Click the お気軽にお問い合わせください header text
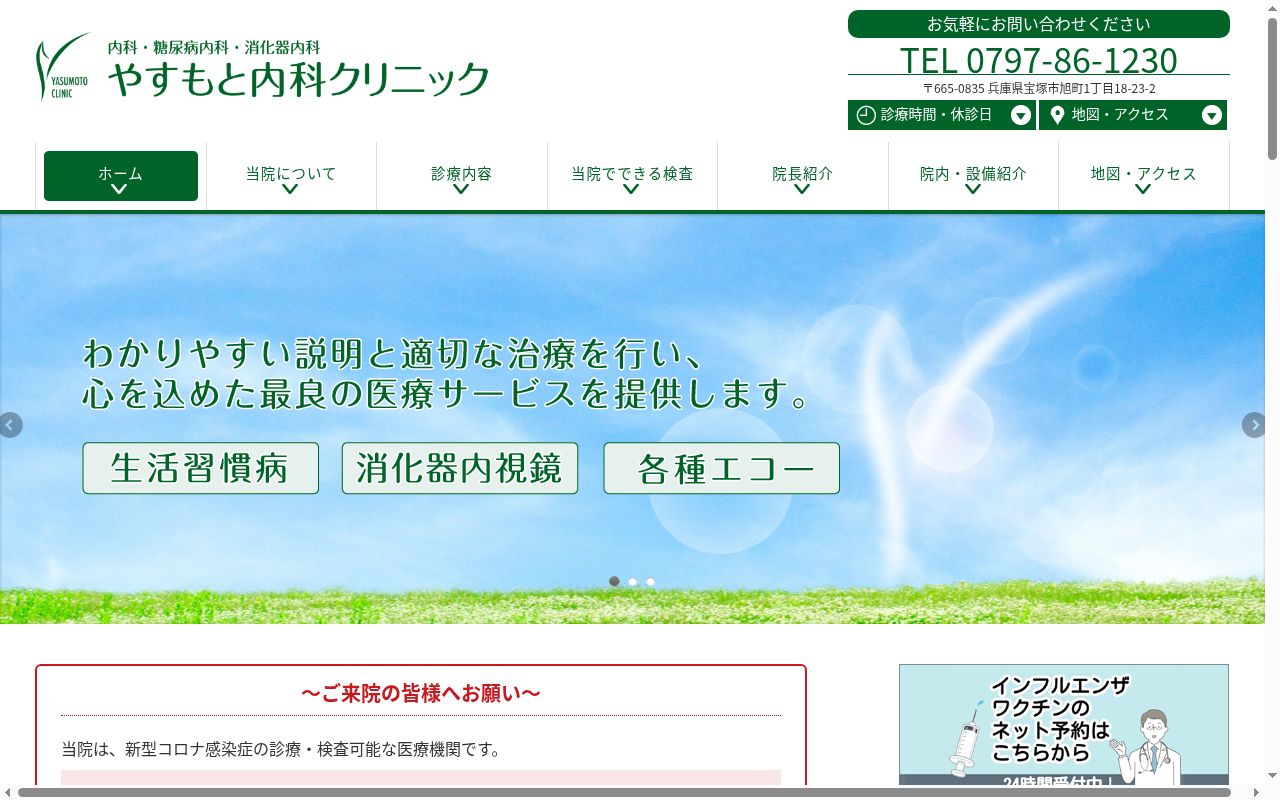The height and width of the screenshot is (800, 1280). 1038,24
